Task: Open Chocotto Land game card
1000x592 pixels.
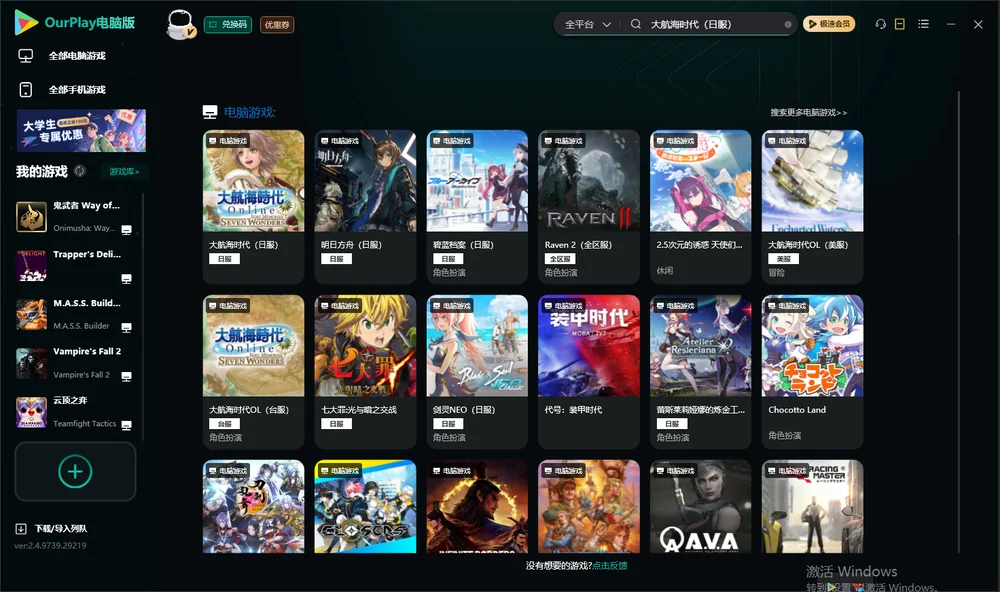Action: (x=812, y=371)
